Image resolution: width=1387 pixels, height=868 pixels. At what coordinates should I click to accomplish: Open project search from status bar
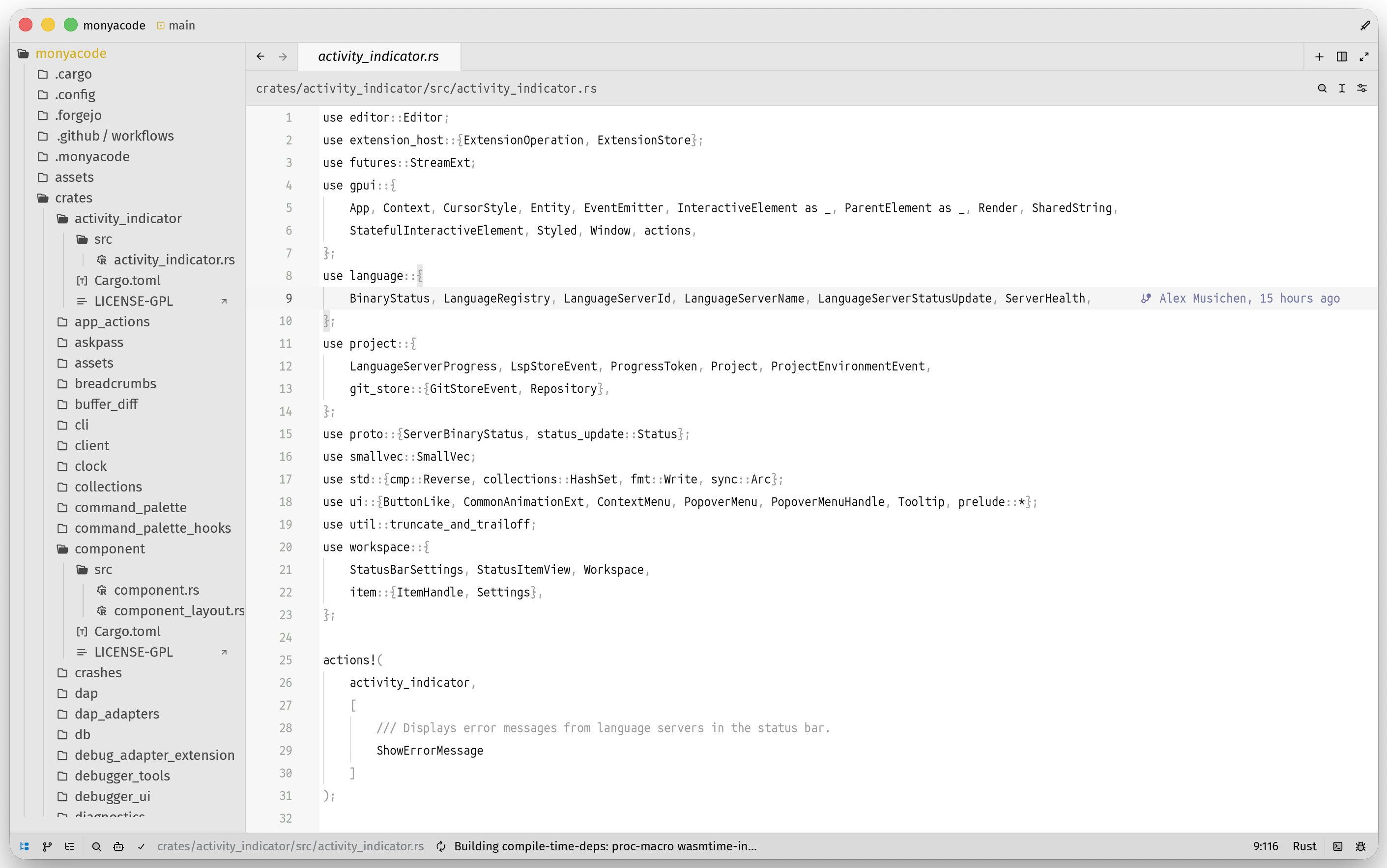pyautogui.click(x=96, y=846)
